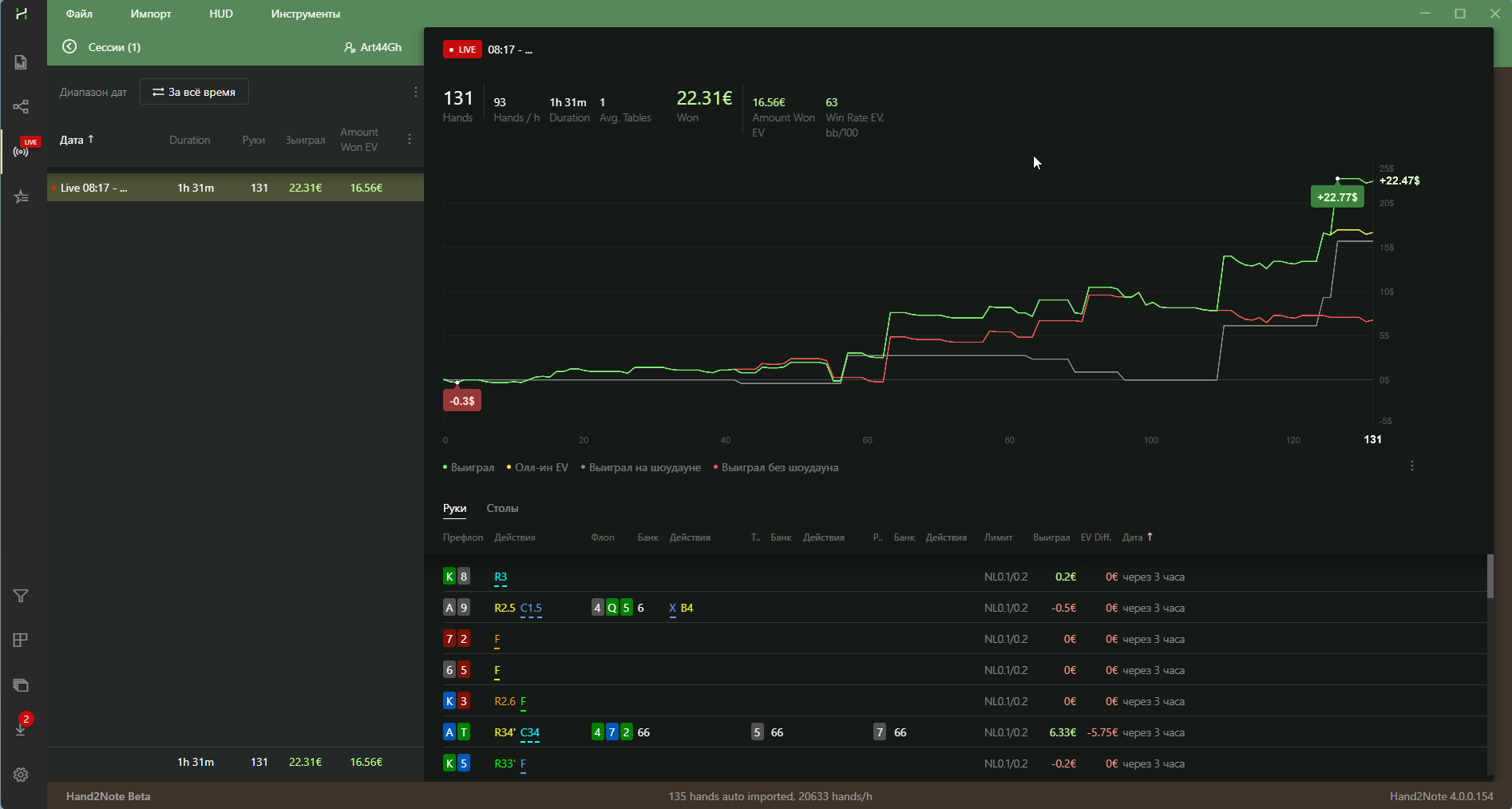Image resolution: width=1512 pixels, height=809 pixels.
Task: Click the Hand2Note logo icon
Action: pyautogui.click(x=22, y=14)
